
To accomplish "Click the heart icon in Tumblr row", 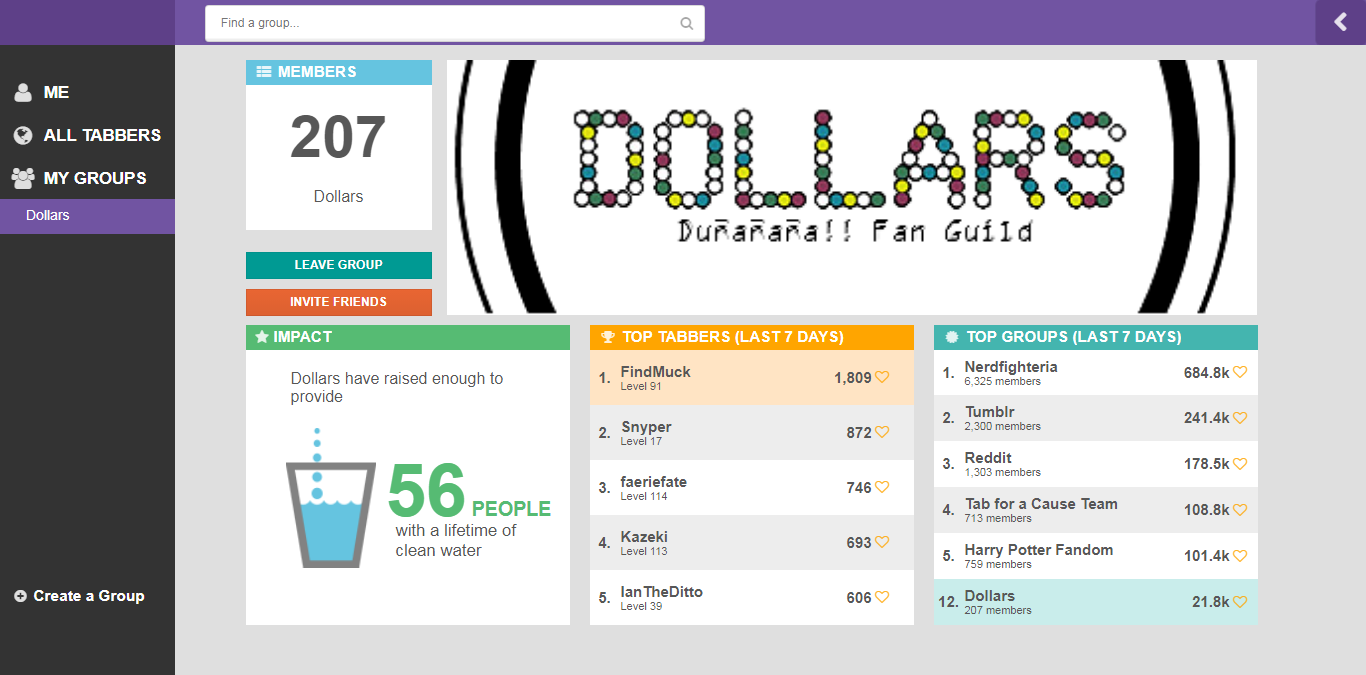I will point(1240,418).
